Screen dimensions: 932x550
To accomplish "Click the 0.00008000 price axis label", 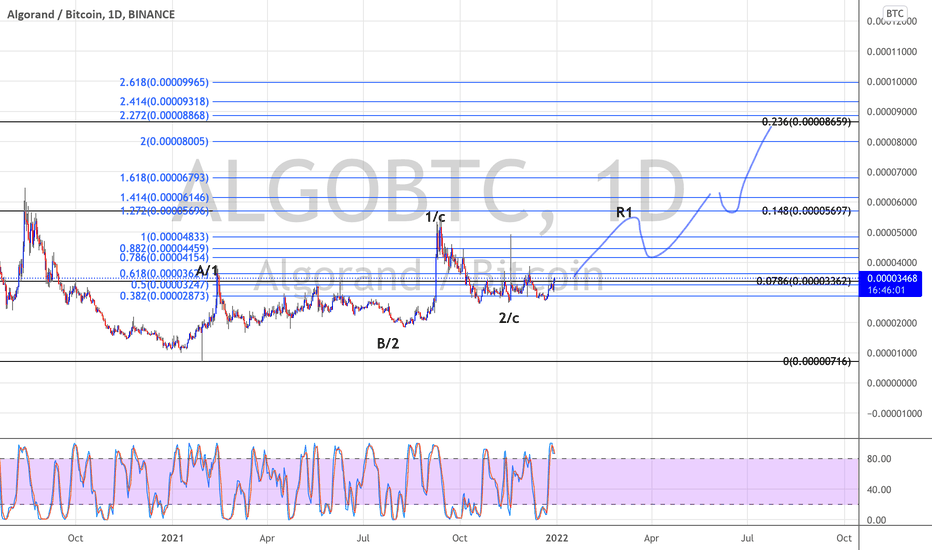I will [x=892, y=142].
